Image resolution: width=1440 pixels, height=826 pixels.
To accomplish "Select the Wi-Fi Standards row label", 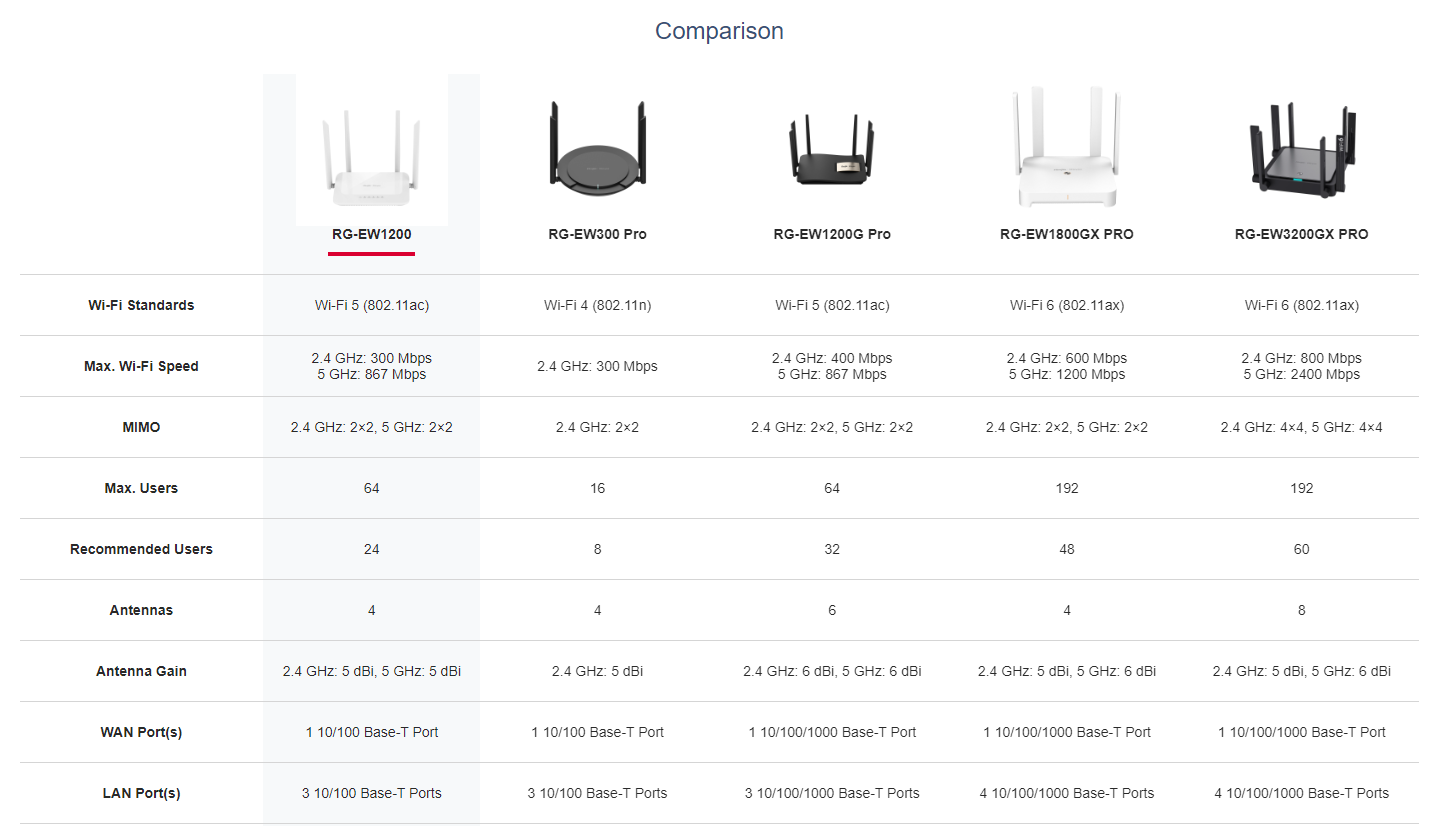I will point(141,305).
